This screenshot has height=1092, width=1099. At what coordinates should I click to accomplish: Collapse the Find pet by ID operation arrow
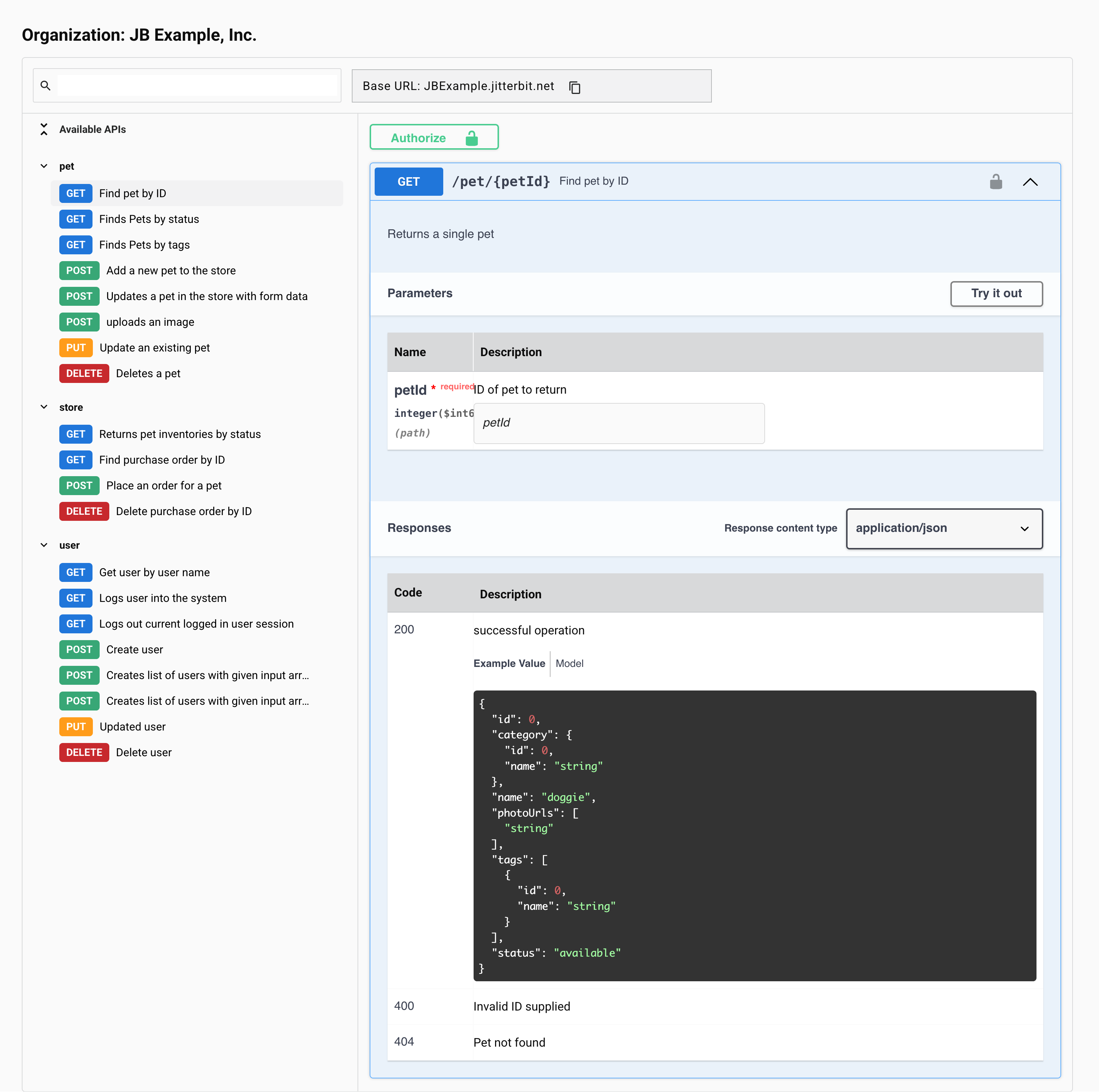(1030, 181)
